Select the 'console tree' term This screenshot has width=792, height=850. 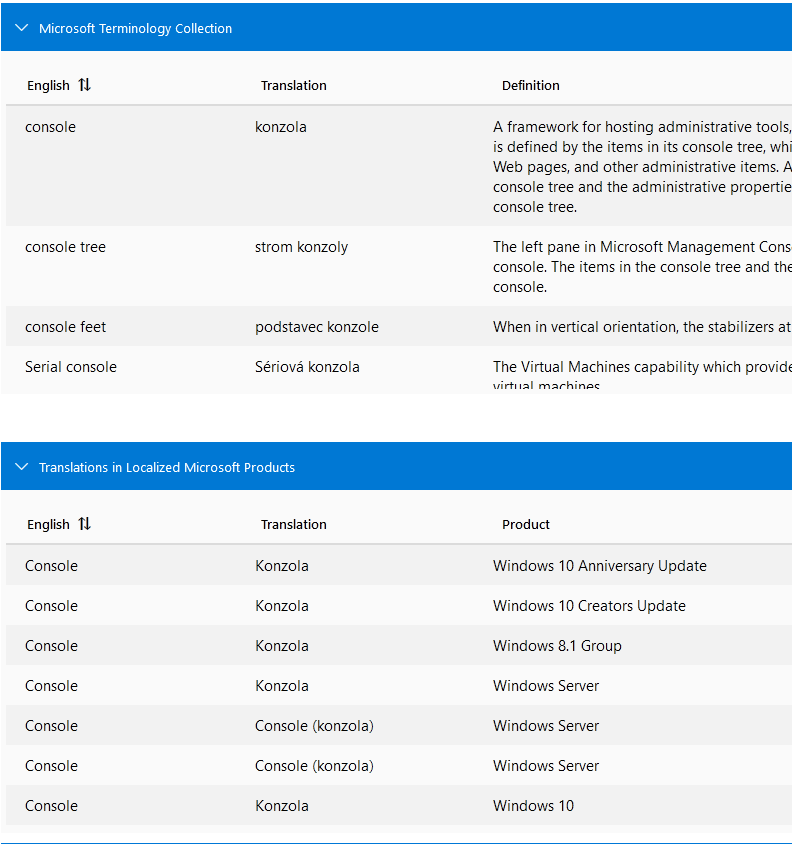click(66, 247)
